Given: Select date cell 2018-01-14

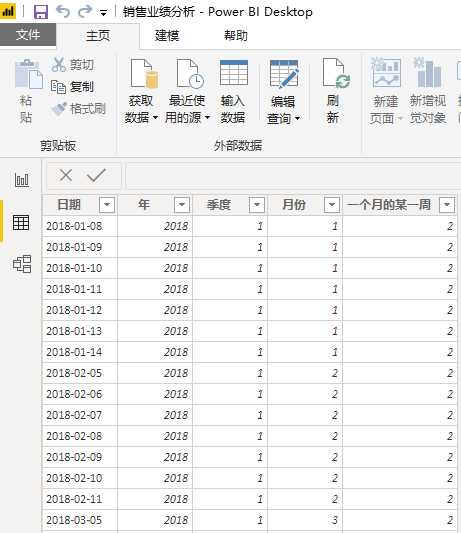Looking at the screenshot, I should [x=80, y=352].
